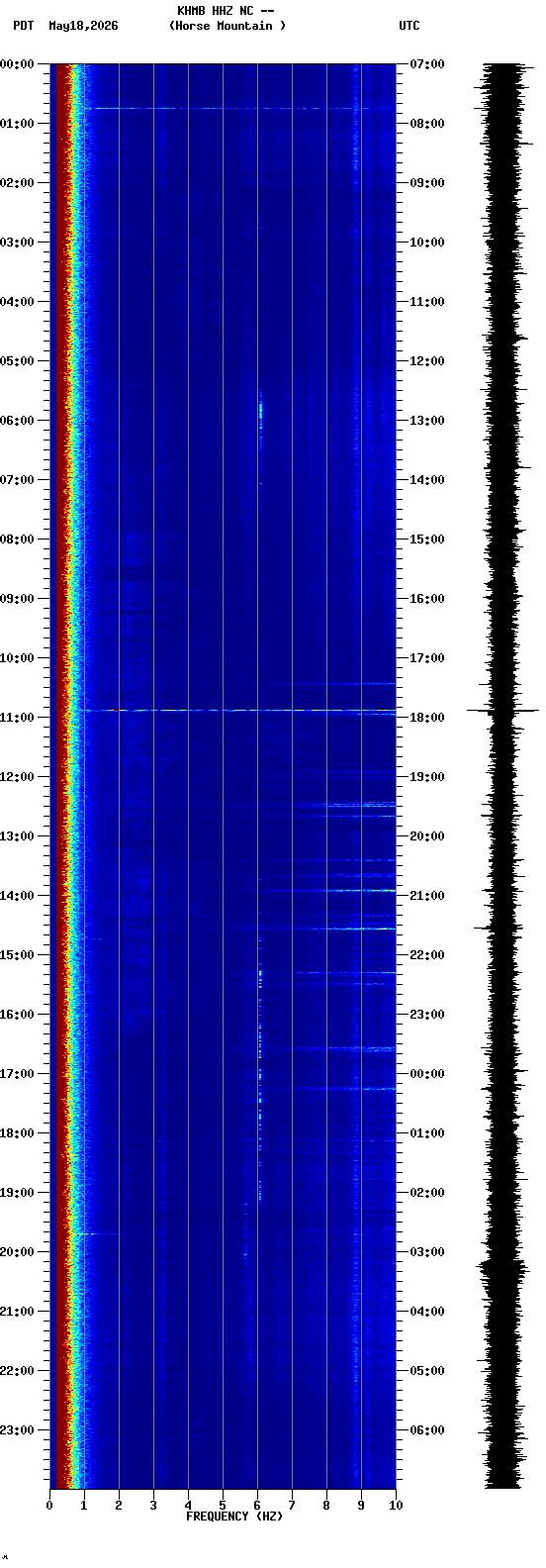Click the UTC time label '10:00'
This screenshot has height=1568, width=546.
click(427, 243)
